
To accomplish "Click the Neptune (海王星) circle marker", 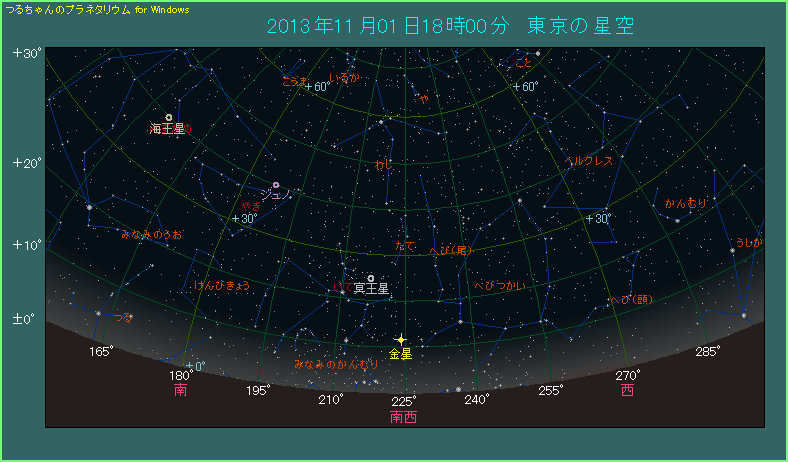I will tap(168, 117).
